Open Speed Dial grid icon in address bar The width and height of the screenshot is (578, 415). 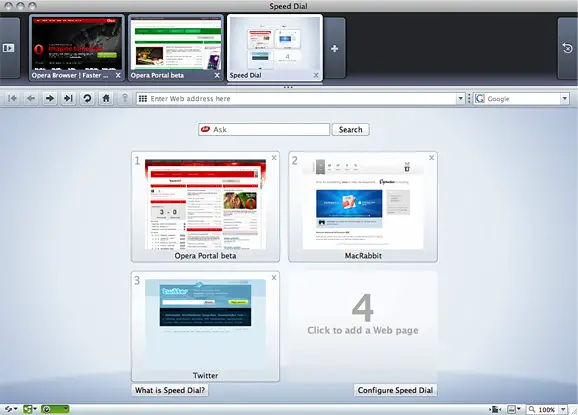click(x=143, y=98)
